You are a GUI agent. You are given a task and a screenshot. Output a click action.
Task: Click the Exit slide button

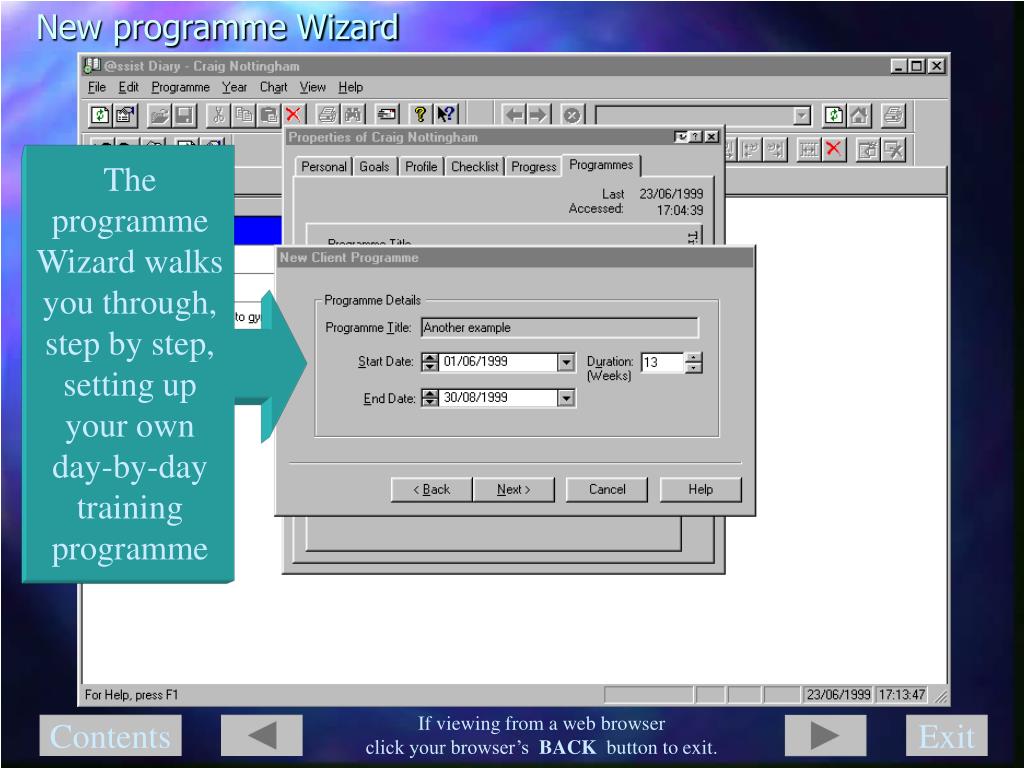click(x=946, y=735)
